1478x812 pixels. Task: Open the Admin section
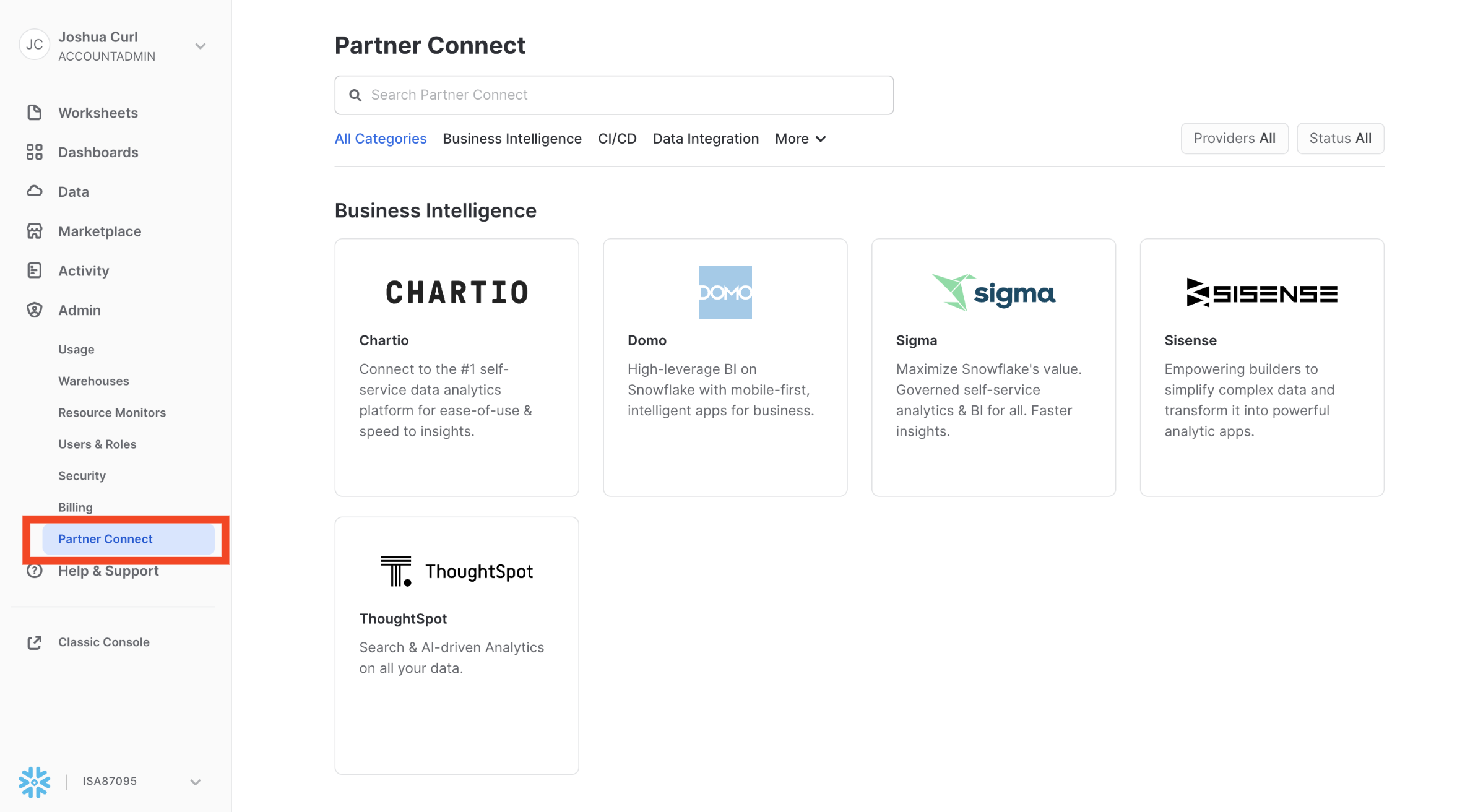(x=79, y=310)
